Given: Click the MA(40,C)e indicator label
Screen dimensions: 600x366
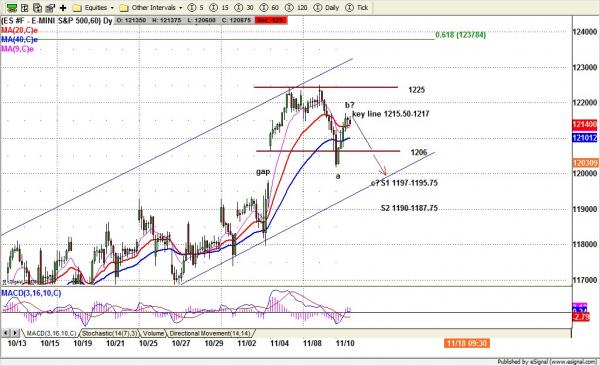Looking at the screenshot, I should click(x=19, y=39).
